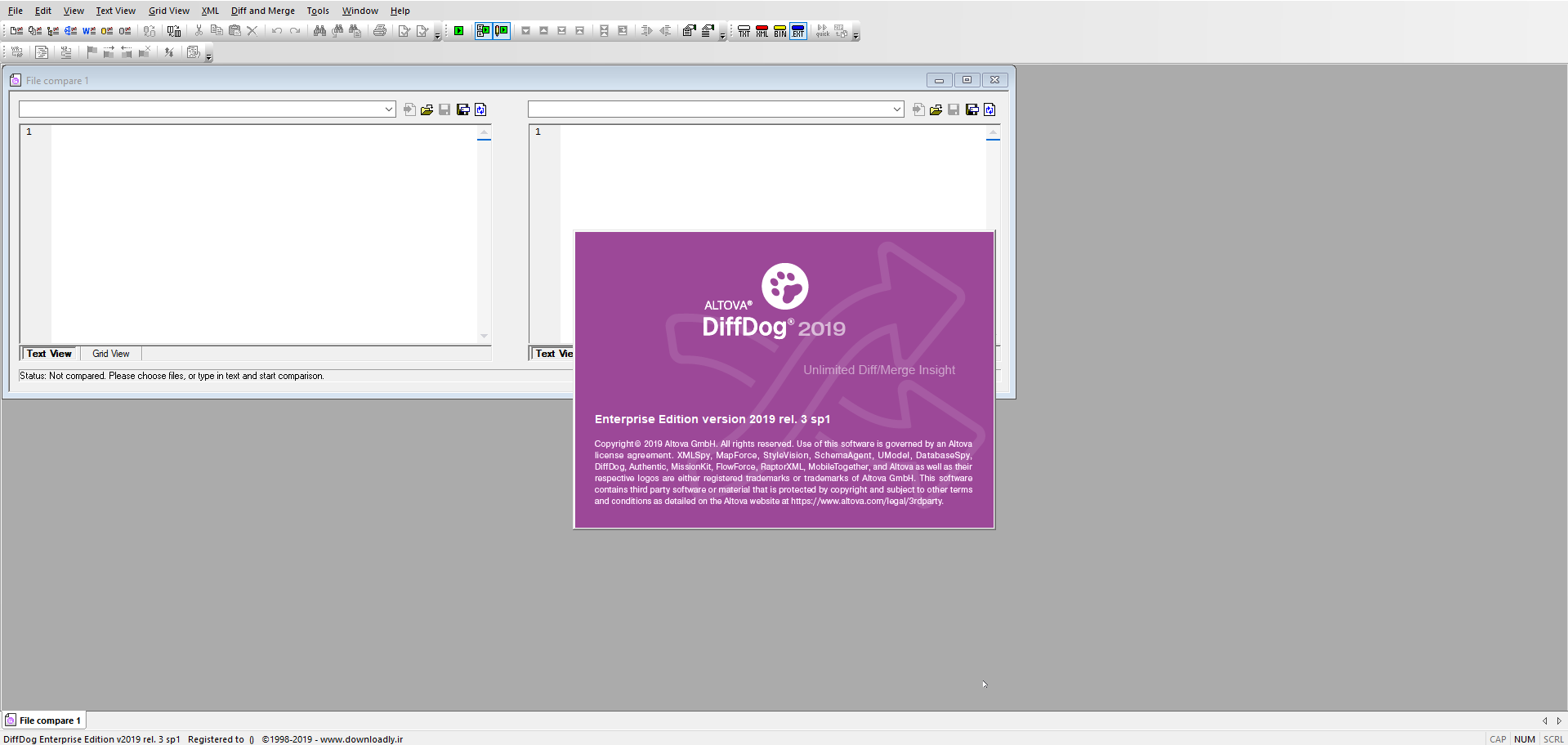The image size is (1568, 745).
Task: Toggle line numbers display icon
Action: (x=66, y=52)
